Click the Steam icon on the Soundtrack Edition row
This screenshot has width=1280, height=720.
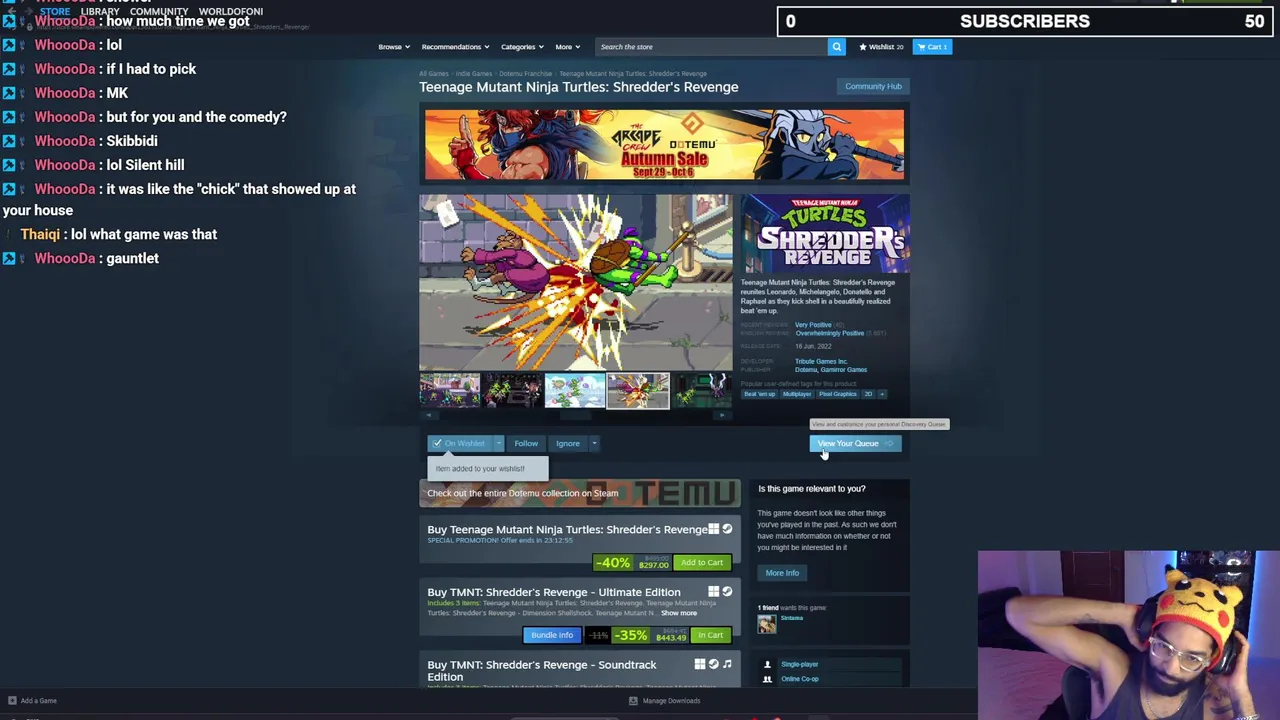pos(713,664)
